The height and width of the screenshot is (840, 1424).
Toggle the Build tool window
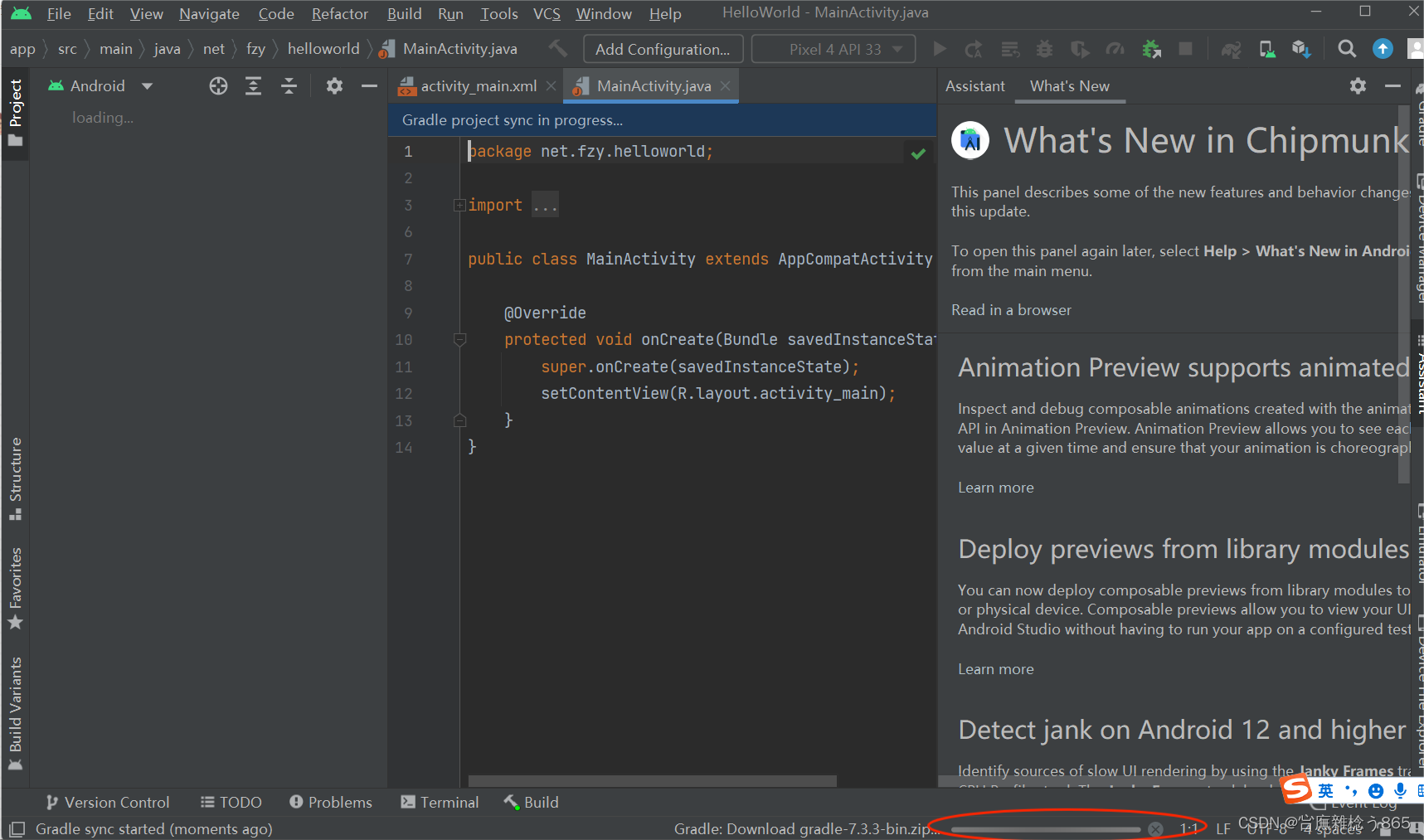coord(531,802)
